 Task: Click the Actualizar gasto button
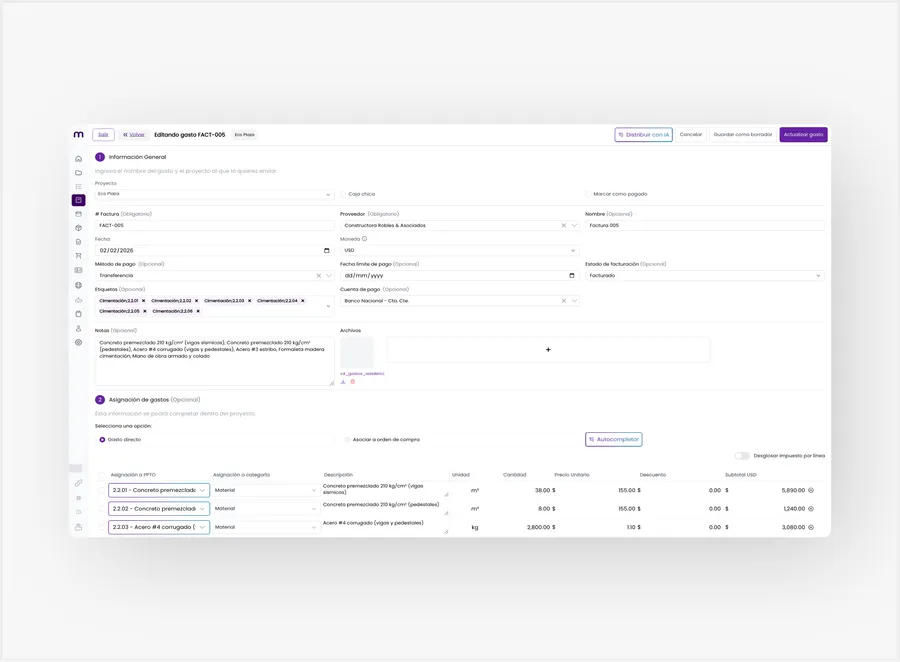coord(803,135)
